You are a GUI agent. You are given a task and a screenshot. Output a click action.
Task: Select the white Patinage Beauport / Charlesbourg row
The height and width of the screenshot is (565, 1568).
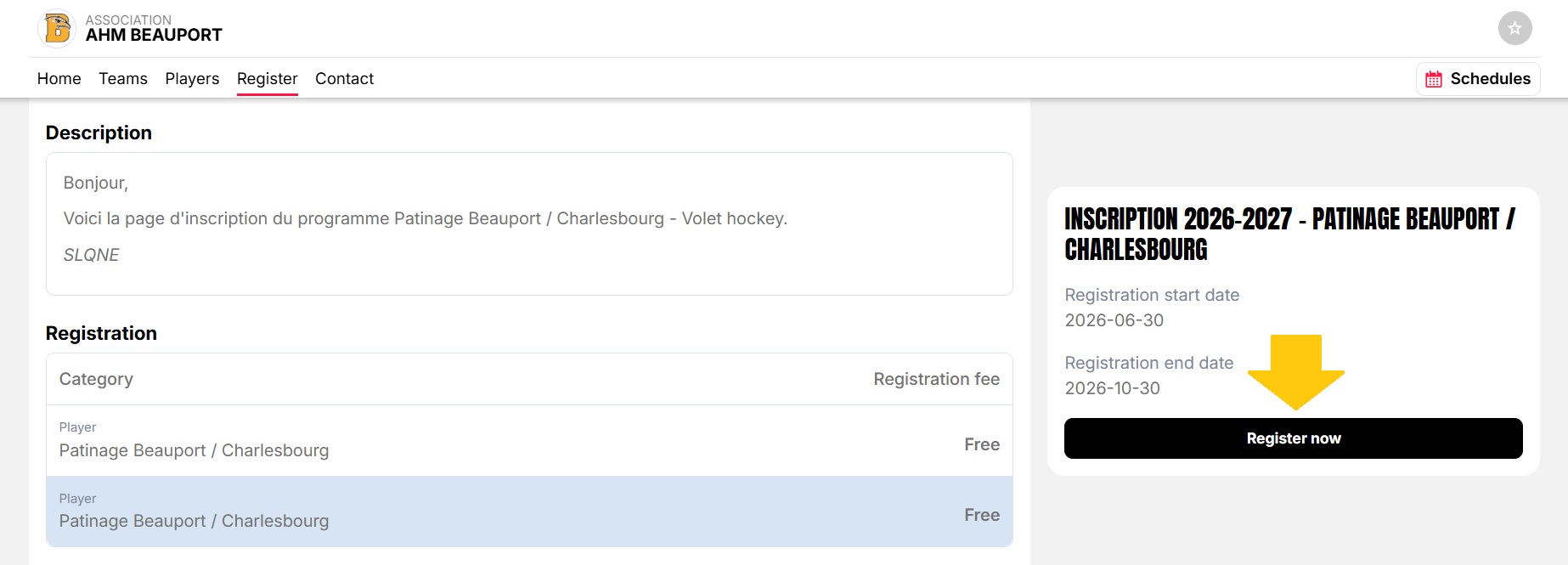(529, 440)
